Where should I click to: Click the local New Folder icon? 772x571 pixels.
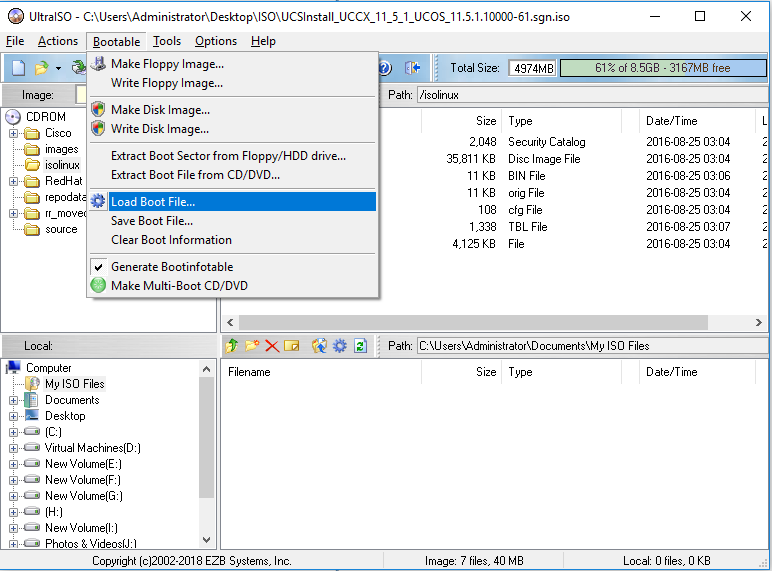pos(252,346)
